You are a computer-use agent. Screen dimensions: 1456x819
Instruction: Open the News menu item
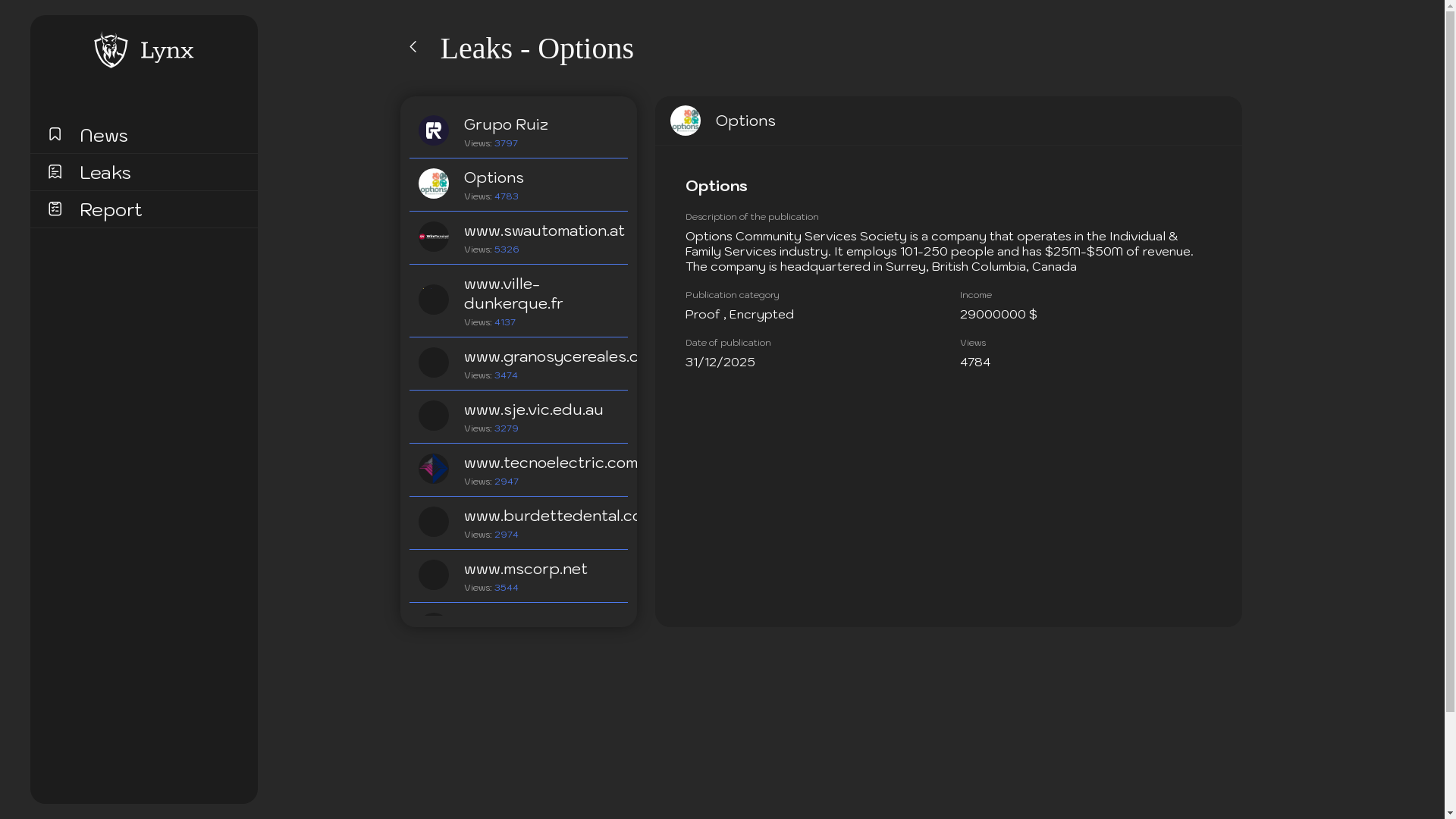coord(104,136)
